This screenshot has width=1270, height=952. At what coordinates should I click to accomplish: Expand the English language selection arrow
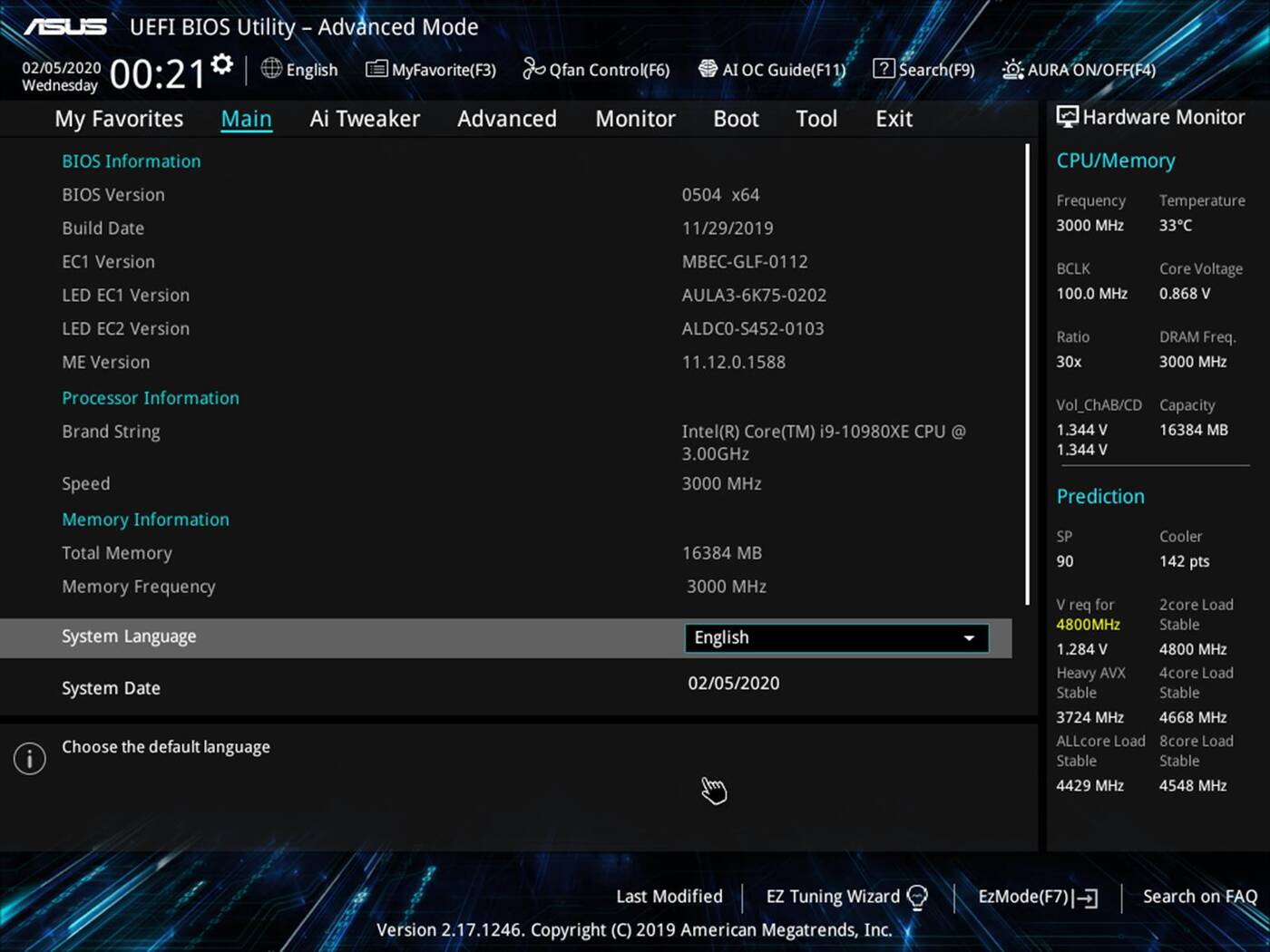coord(970,637)
